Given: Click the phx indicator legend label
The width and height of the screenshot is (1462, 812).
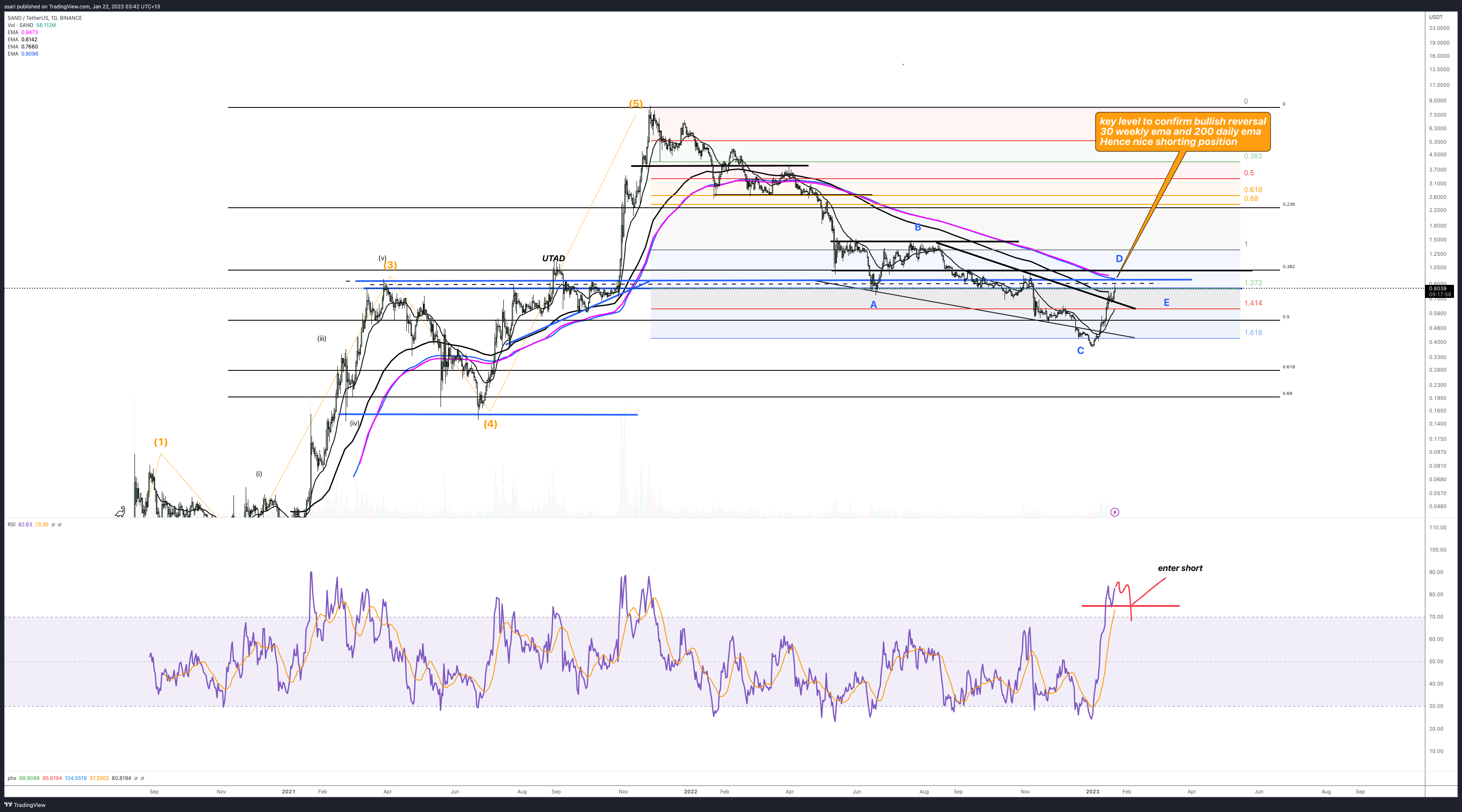Looking at the screenshot, I should tap(11, 778).
